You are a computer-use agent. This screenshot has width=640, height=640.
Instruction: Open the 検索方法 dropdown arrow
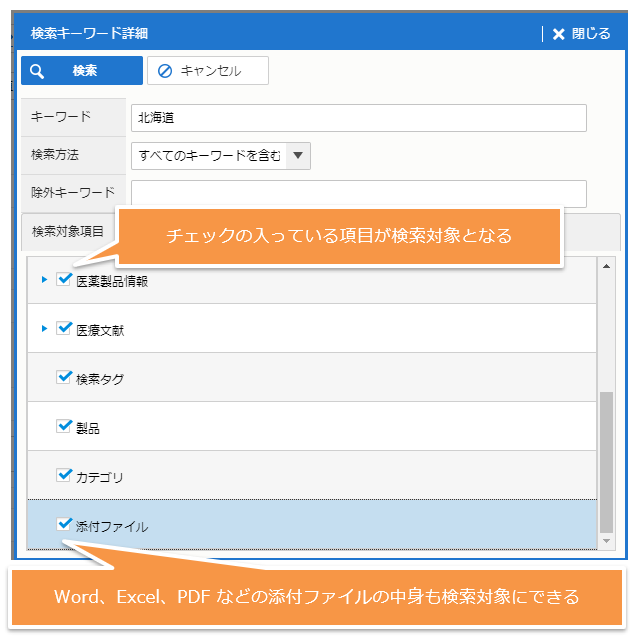point(299,156)
